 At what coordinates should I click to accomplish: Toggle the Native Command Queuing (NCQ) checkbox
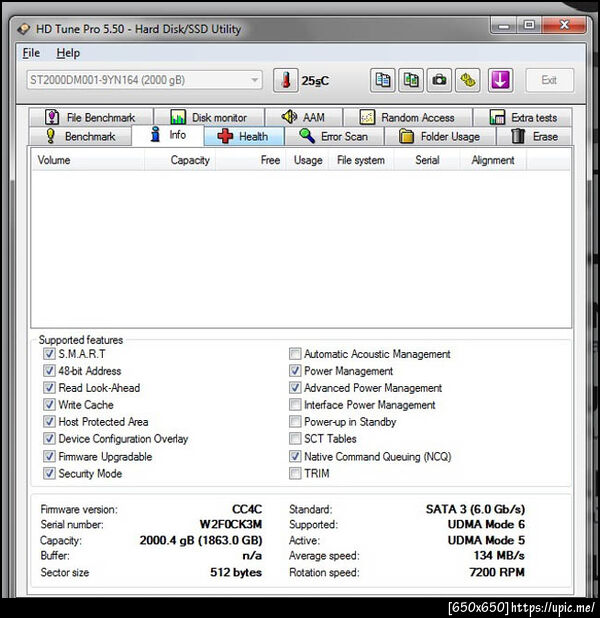295,456
